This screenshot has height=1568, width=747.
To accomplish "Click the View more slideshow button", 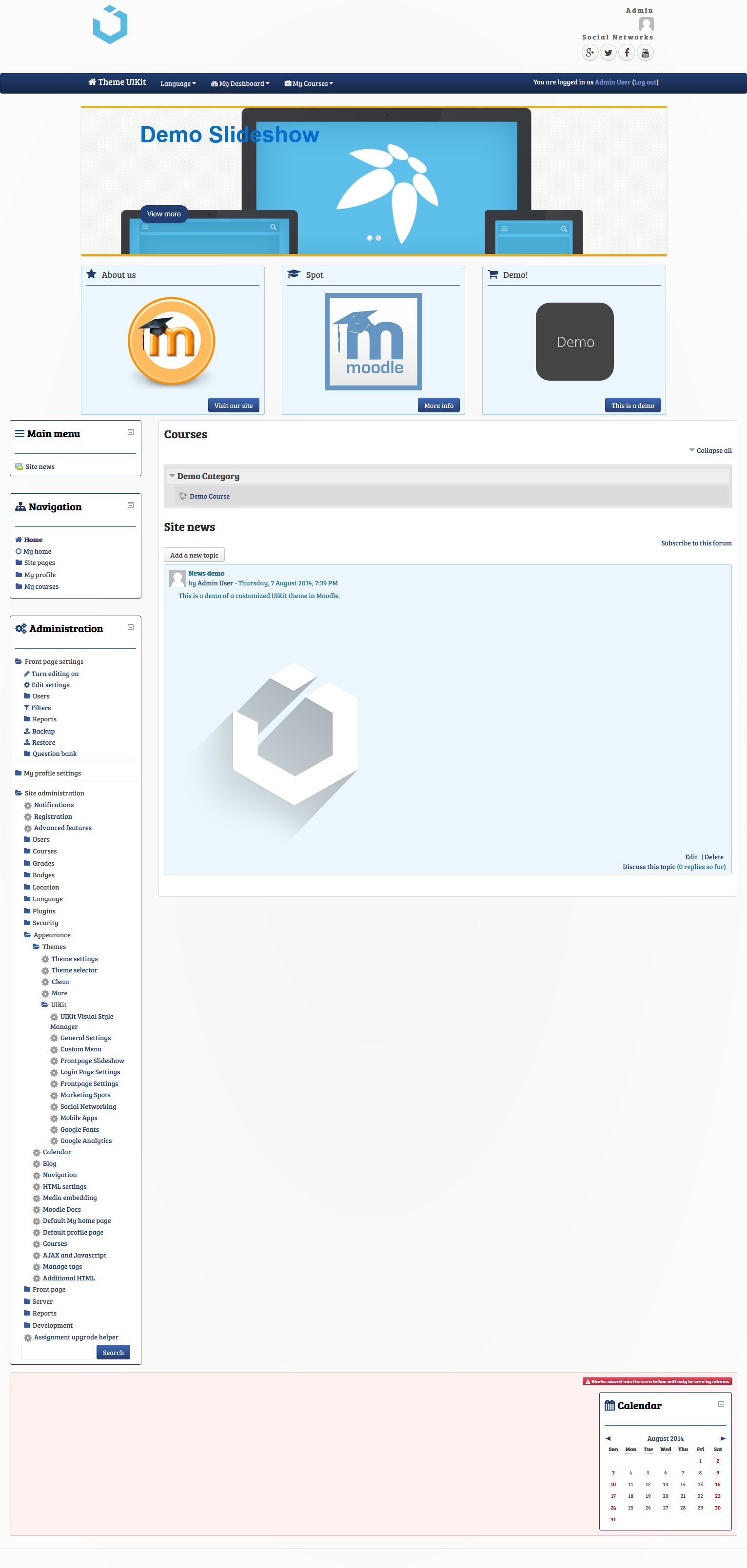I will point(164,213).
